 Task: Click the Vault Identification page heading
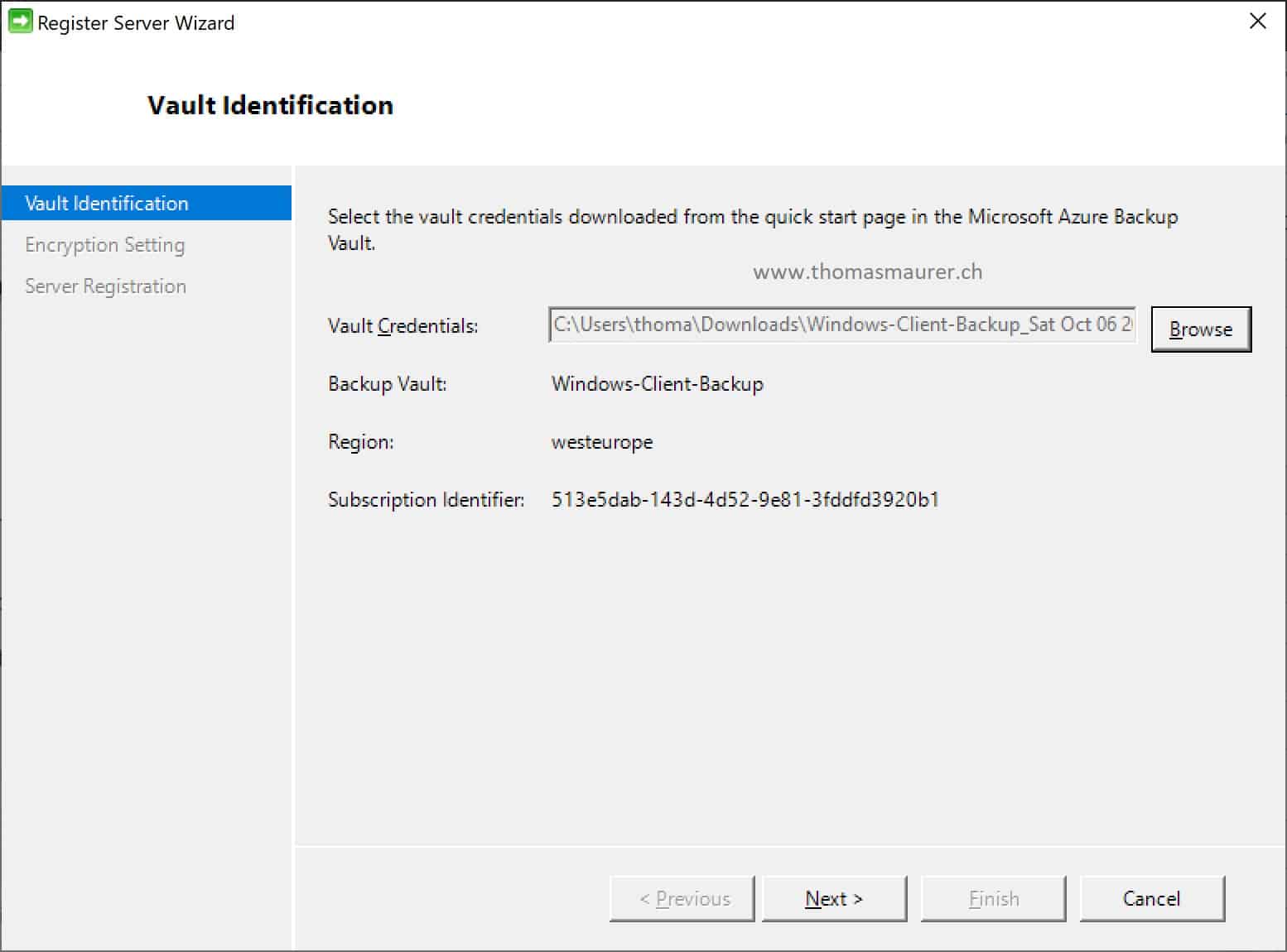pyautogui.click(x=270, y=105)
